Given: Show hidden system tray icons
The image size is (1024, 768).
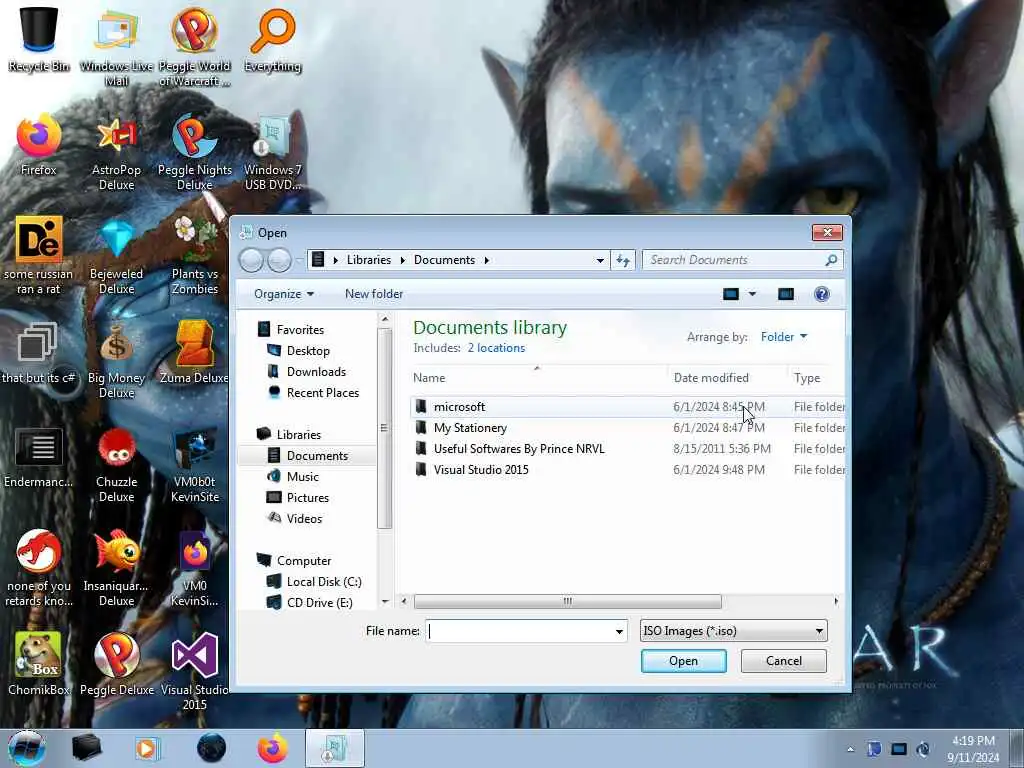Looking at the screenshot, I should click(x=850, y=750).
